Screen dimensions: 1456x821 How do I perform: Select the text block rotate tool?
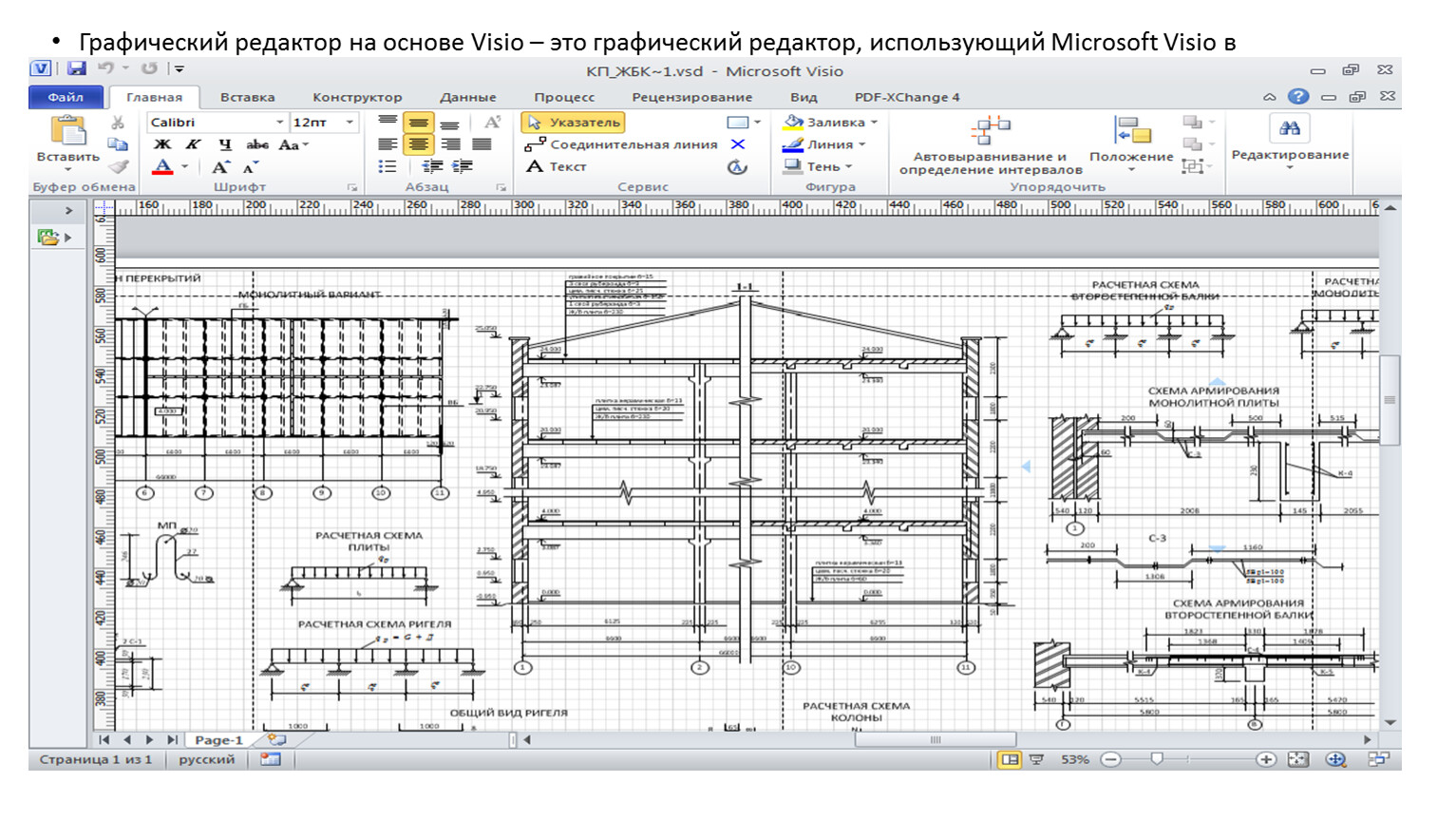[x=738, y=167]
